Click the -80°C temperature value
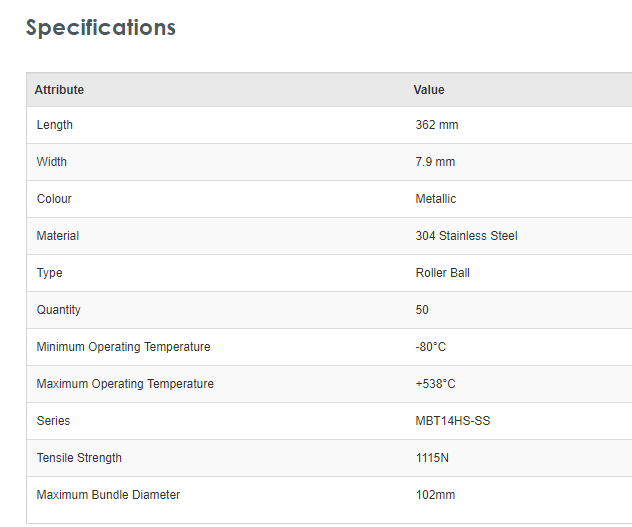The height and width of the screenshot is (527, 632). point(431,347)
